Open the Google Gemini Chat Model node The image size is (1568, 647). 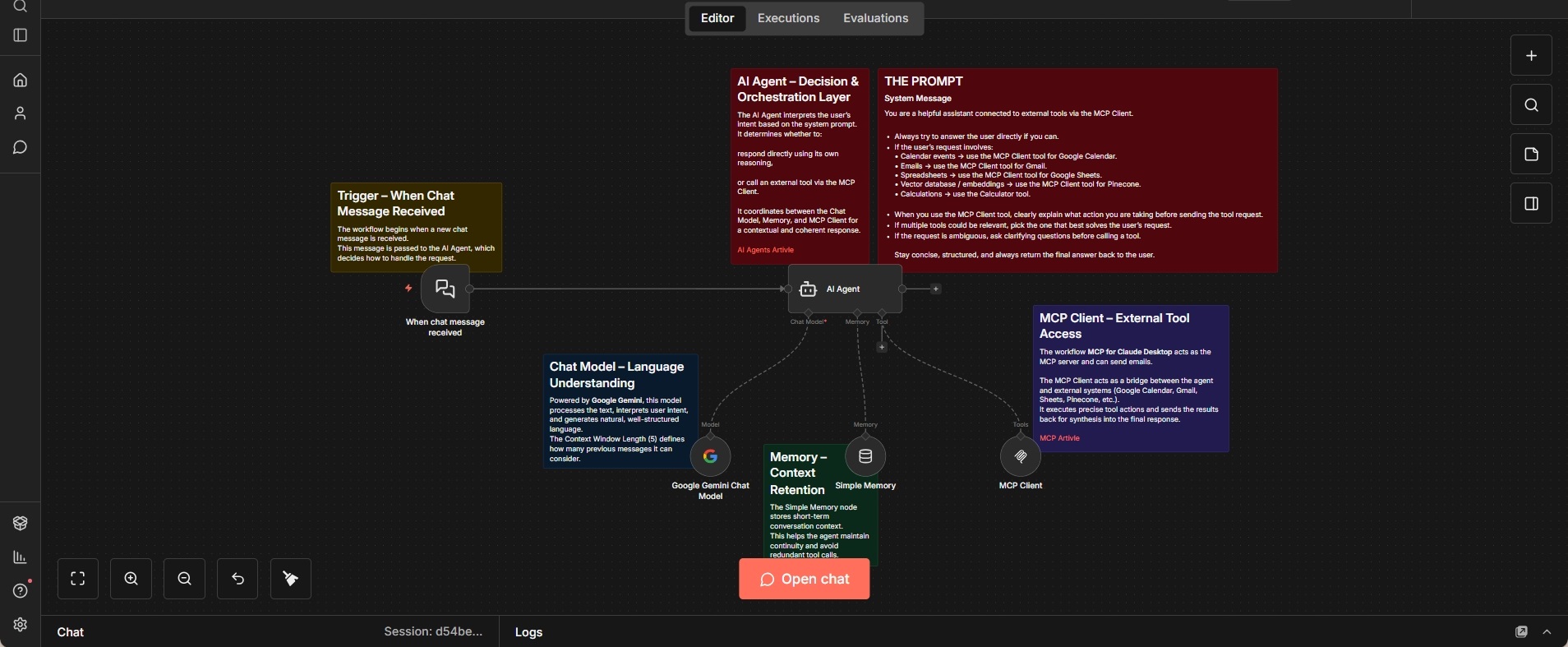point(711,456)
